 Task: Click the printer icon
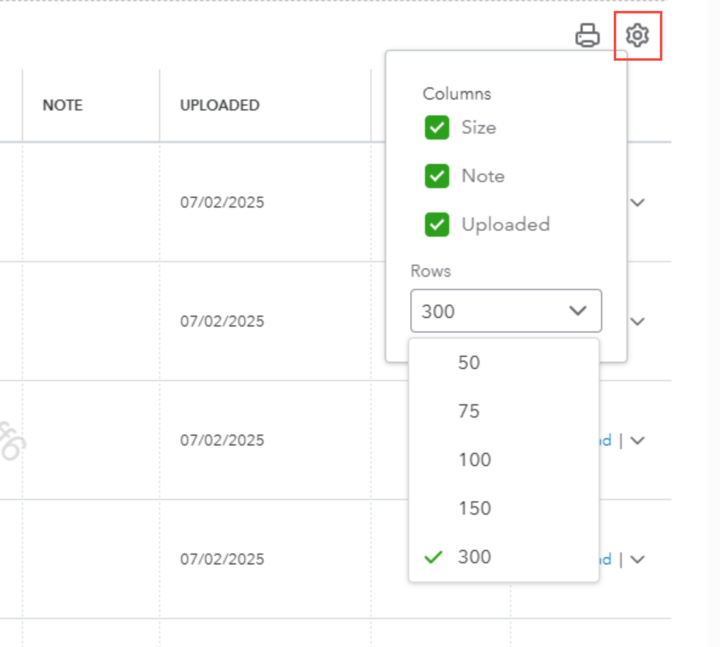tap(587, 37)
